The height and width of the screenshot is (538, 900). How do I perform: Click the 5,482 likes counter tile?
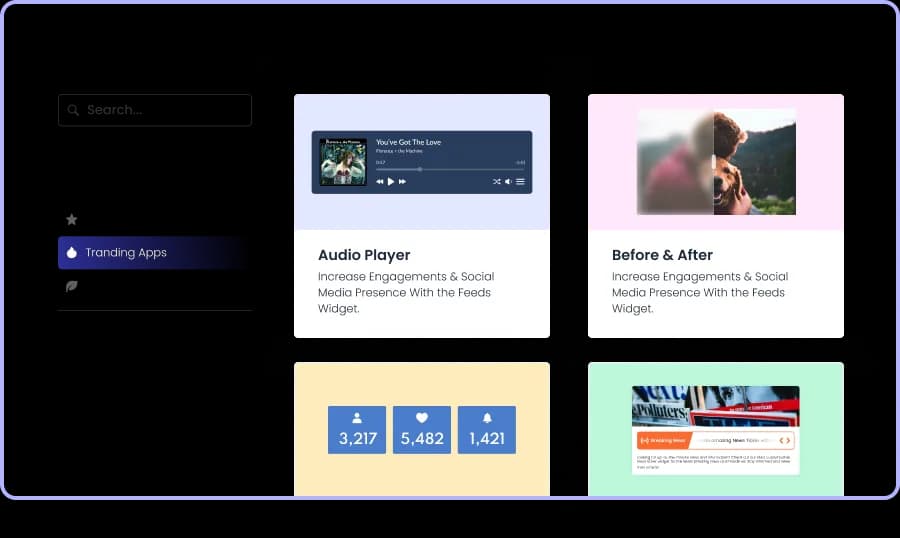pyautogui.click(x=422, y=430)
